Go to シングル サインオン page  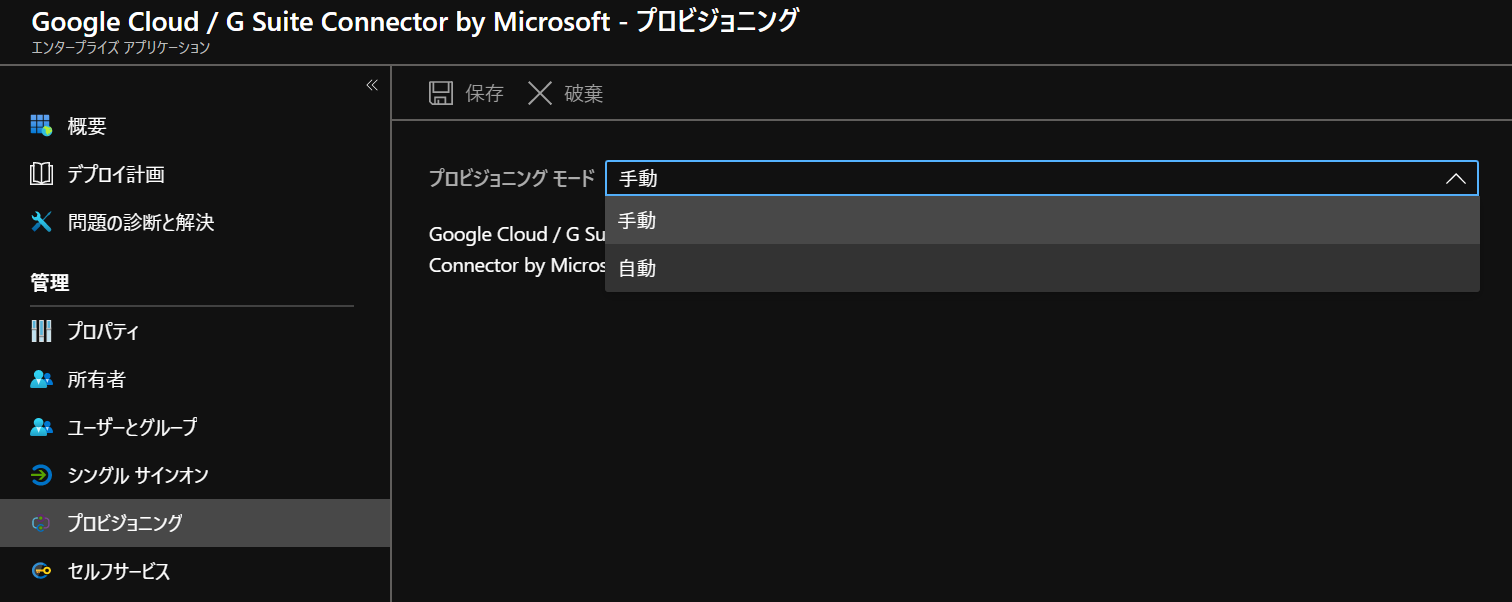pos(138,475)
